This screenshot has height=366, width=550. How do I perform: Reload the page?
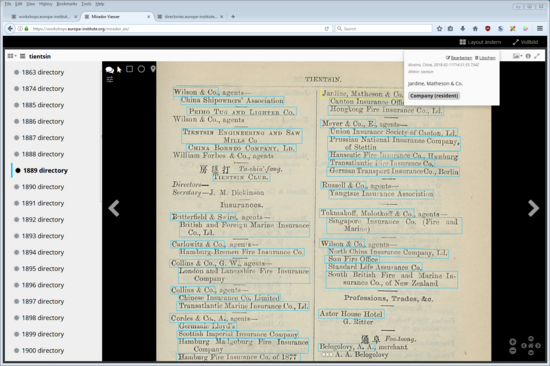pos(327,29)
